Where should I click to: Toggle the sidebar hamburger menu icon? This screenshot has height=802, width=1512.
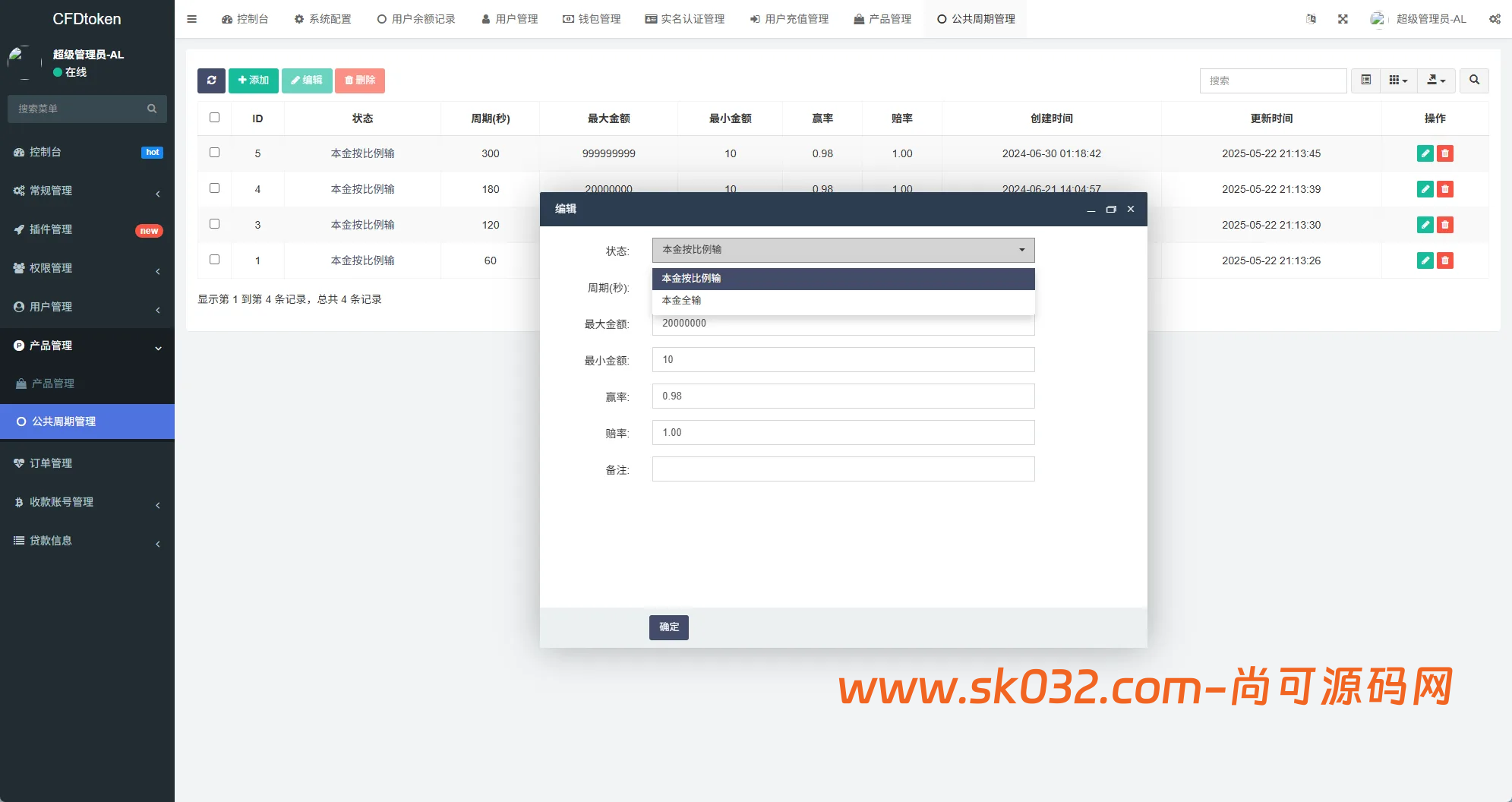click(191, 19)
